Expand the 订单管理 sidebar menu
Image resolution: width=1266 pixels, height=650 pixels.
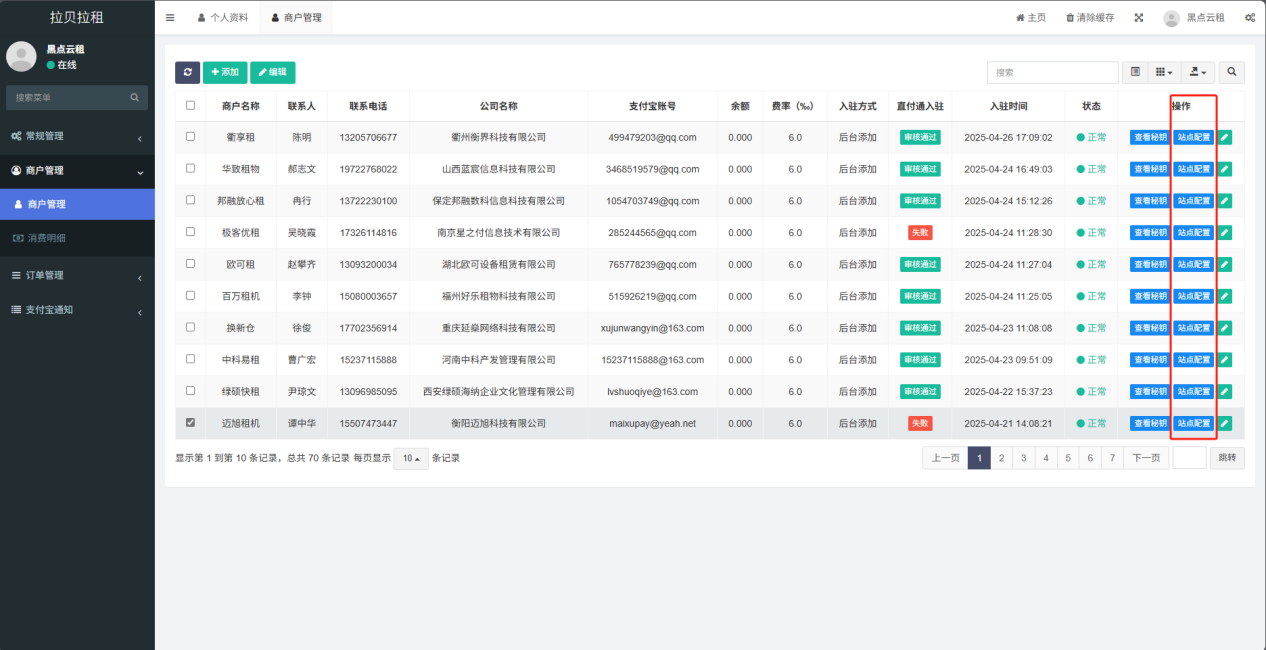pyautogui.click(x=77, y=276)
